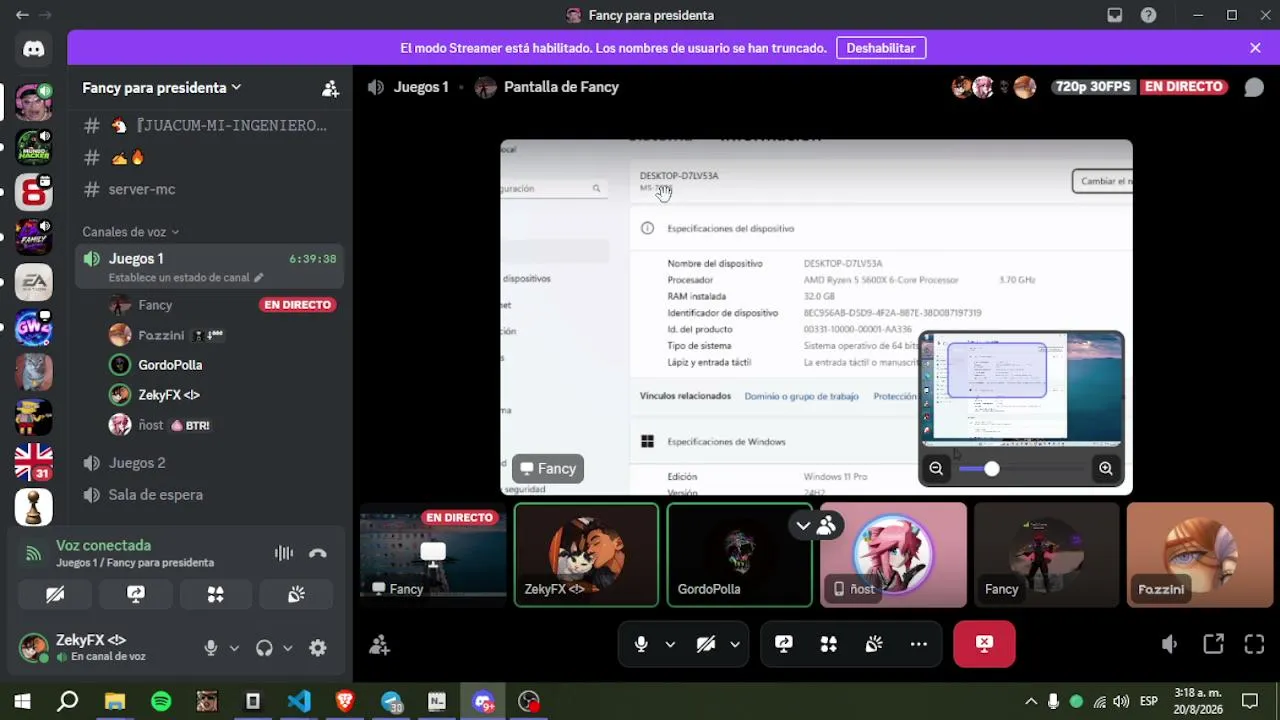Toggle deafen headphones in user panel
This screenshot has height=720, width=1280.
click(264, 648)
